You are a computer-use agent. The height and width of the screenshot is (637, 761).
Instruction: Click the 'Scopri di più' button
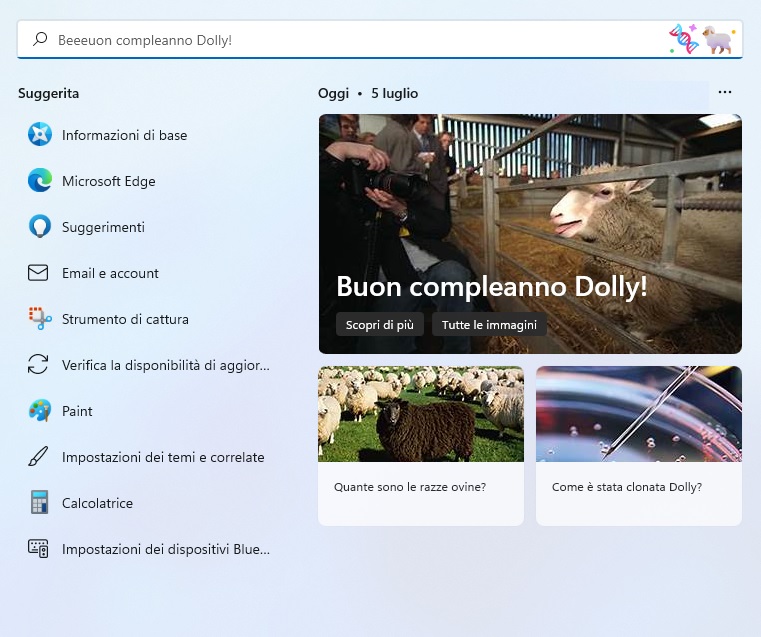pos(380,324)
